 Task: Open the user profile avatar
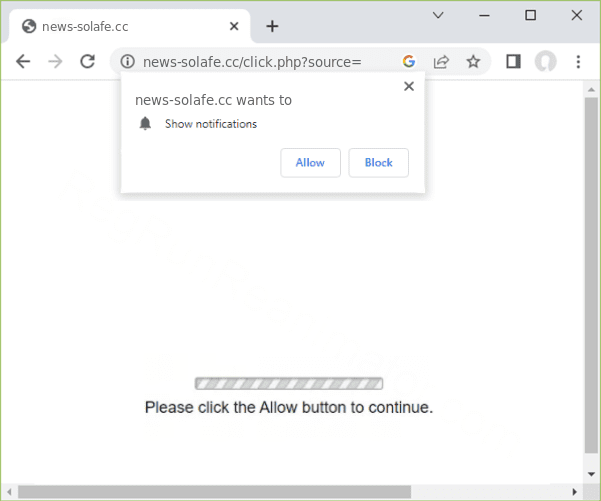point(545,62)
